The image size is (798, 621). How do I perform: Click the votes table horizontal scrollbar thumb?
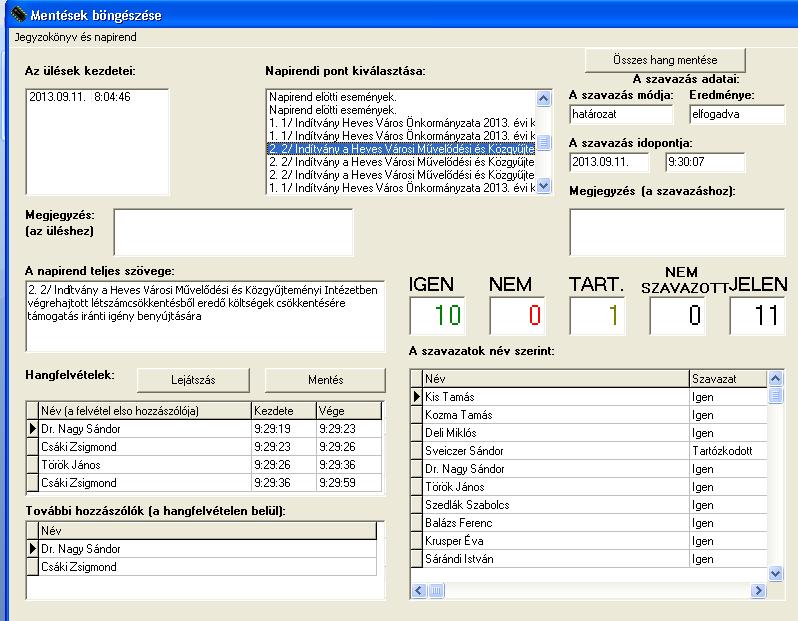click(x=436, y=590)
